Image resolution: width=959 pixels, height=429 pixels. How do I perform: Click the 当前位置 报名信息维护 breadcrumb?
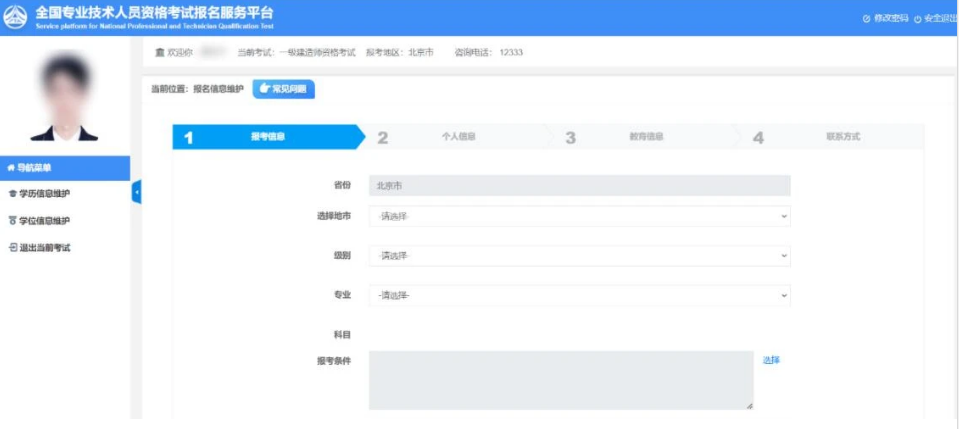tap(197, 89)
